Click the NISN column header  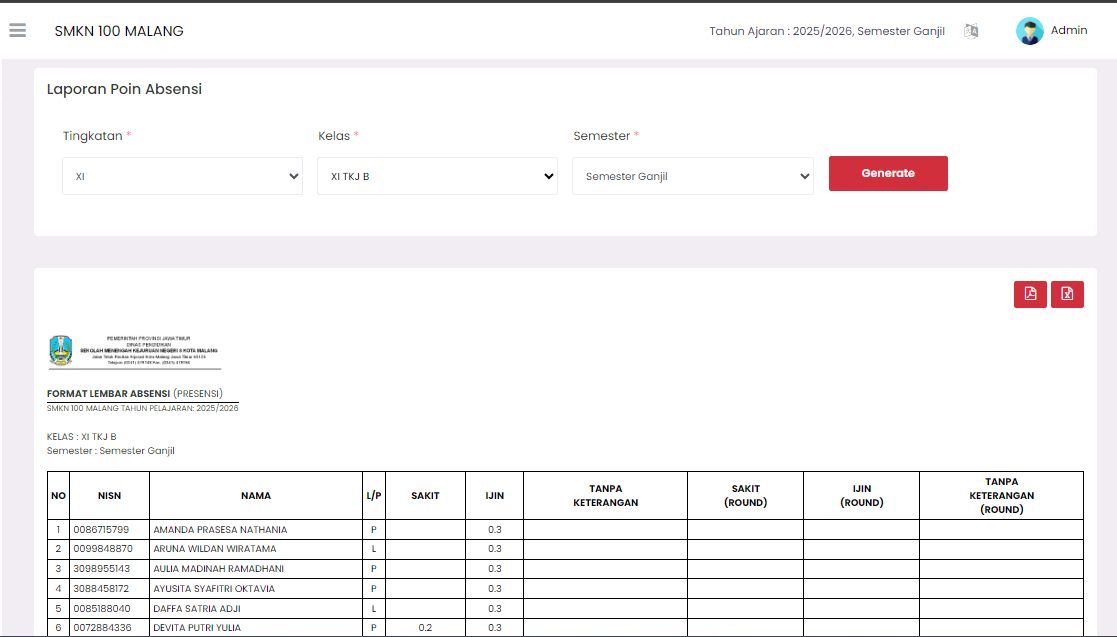(109, 496)
